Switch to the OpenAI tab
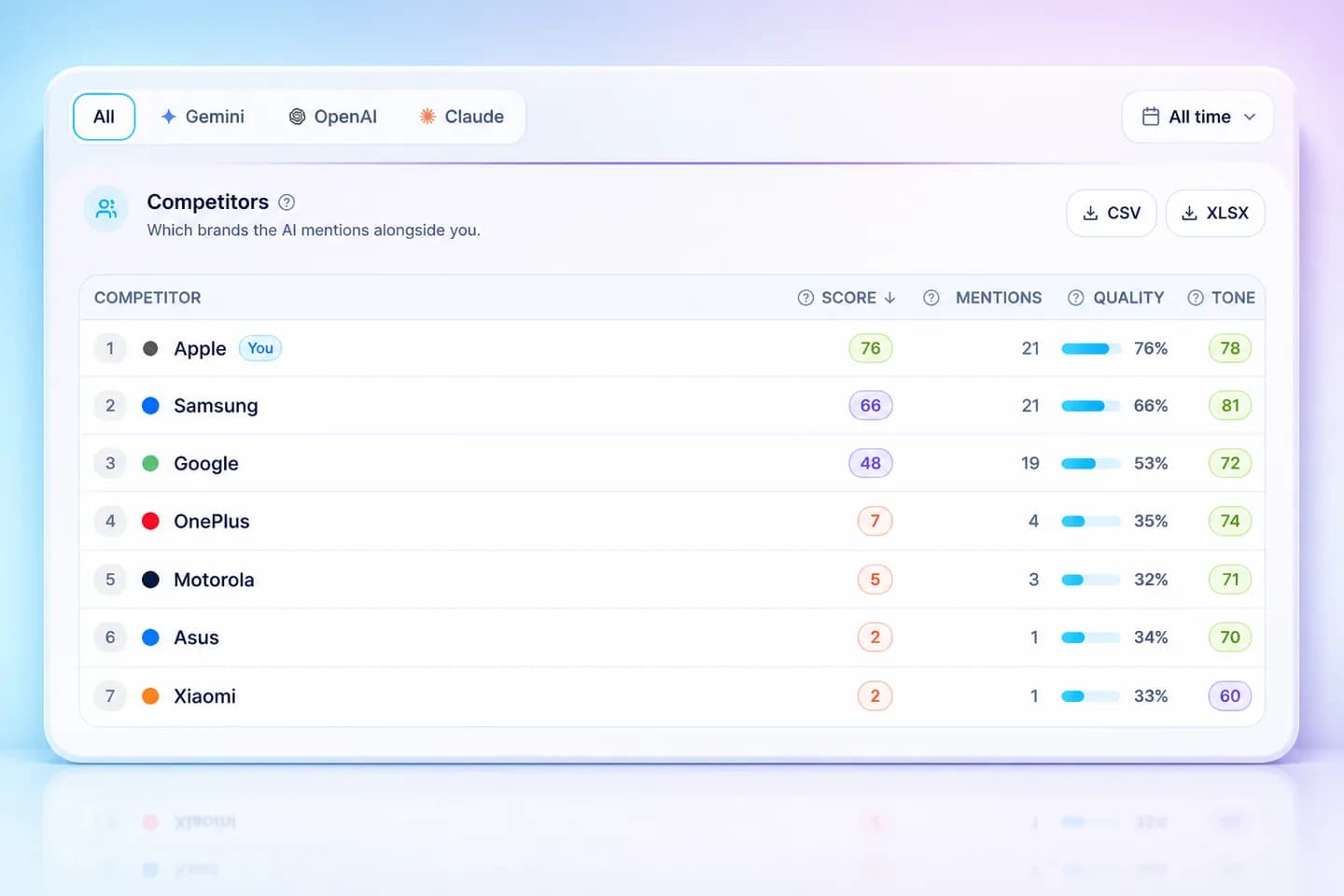Screen dimensions: 1344x896 point(333,117)
